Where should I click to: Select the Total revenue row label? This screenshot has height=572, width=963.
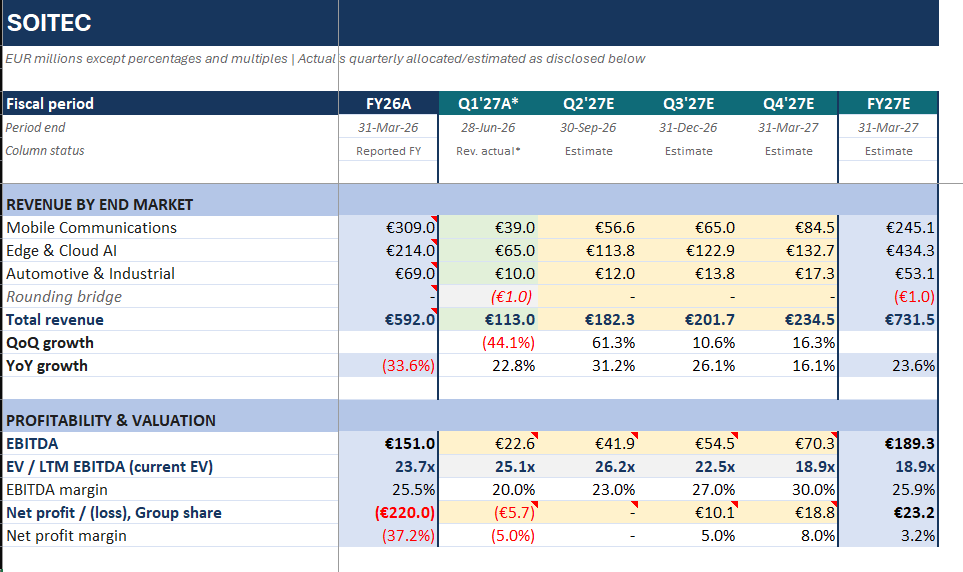(x=170, y=319)
